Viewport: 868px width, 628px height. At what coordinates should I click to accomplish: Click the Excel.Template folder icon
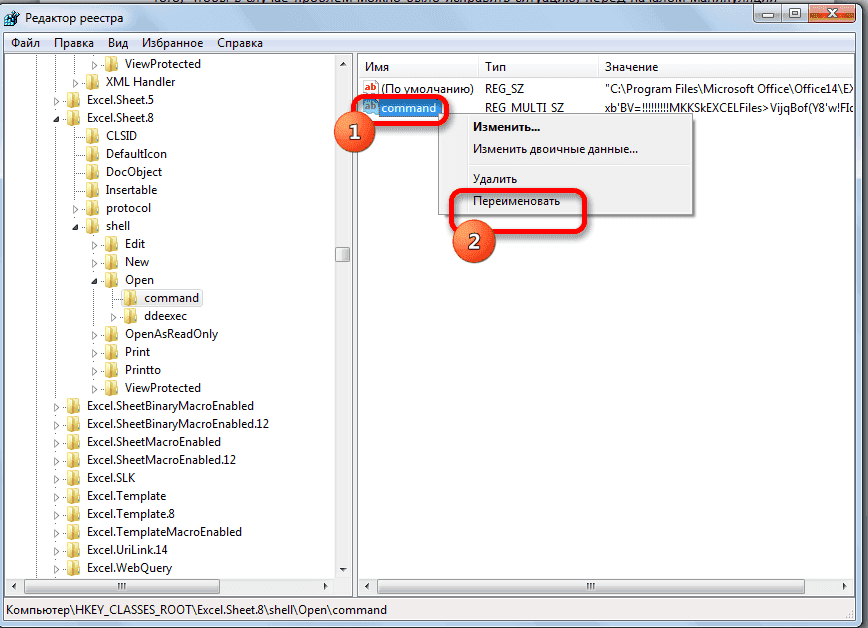tap(74, 496)
